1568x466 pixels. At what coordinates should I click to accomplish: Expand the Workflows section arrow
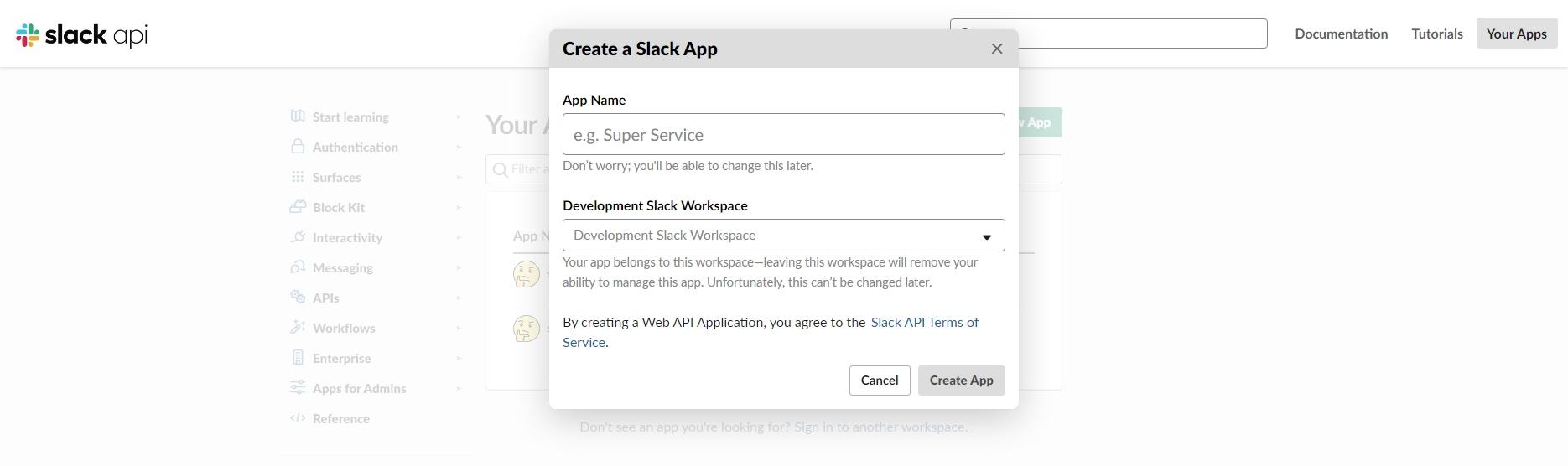459,329
